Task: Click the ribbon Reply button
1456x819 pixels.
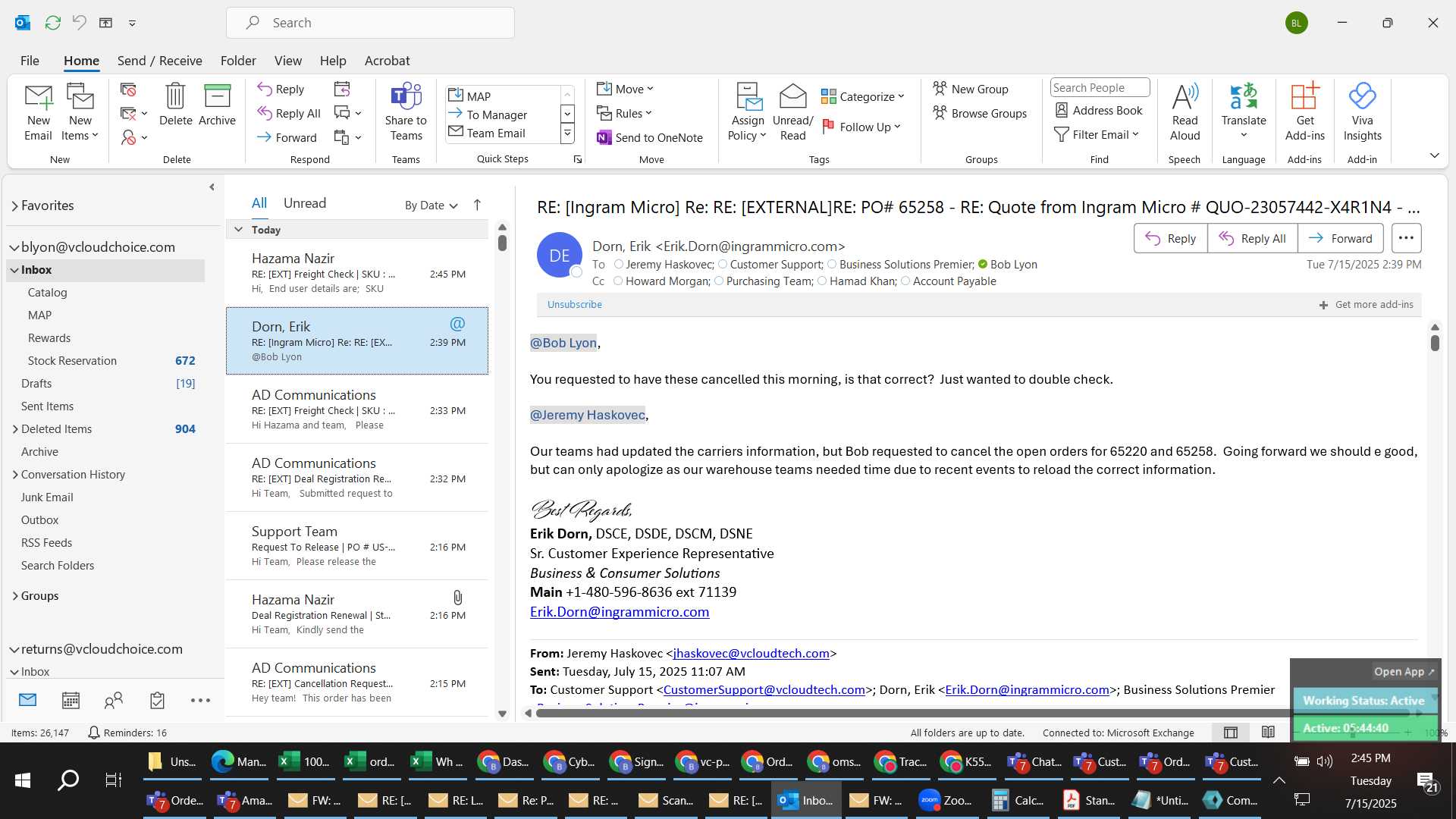Action: pyautogui.click(x=281, y=89)
